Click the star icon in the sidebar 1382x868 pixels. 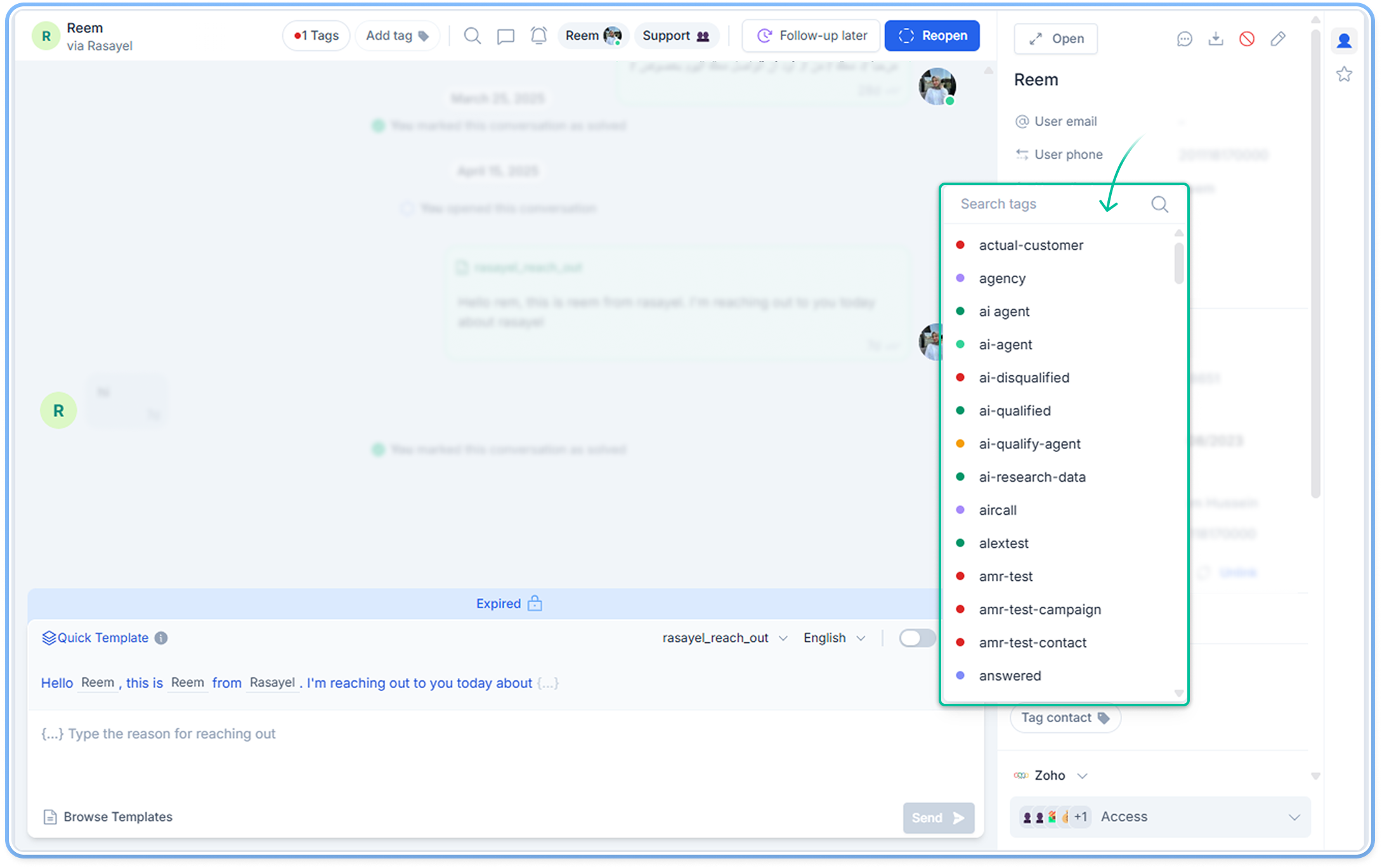pos(1344,75)
